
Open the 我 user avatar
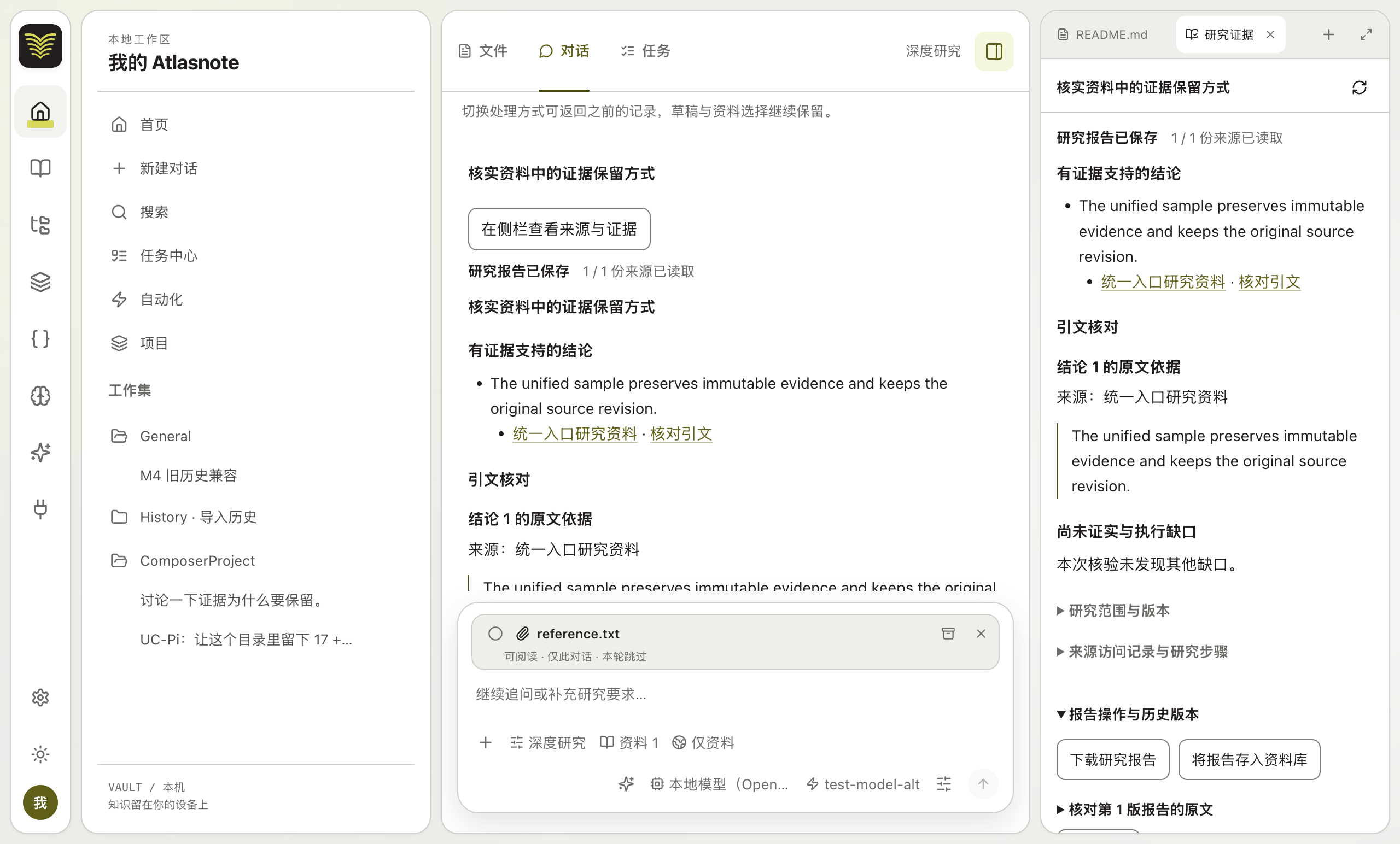[40, 802]
